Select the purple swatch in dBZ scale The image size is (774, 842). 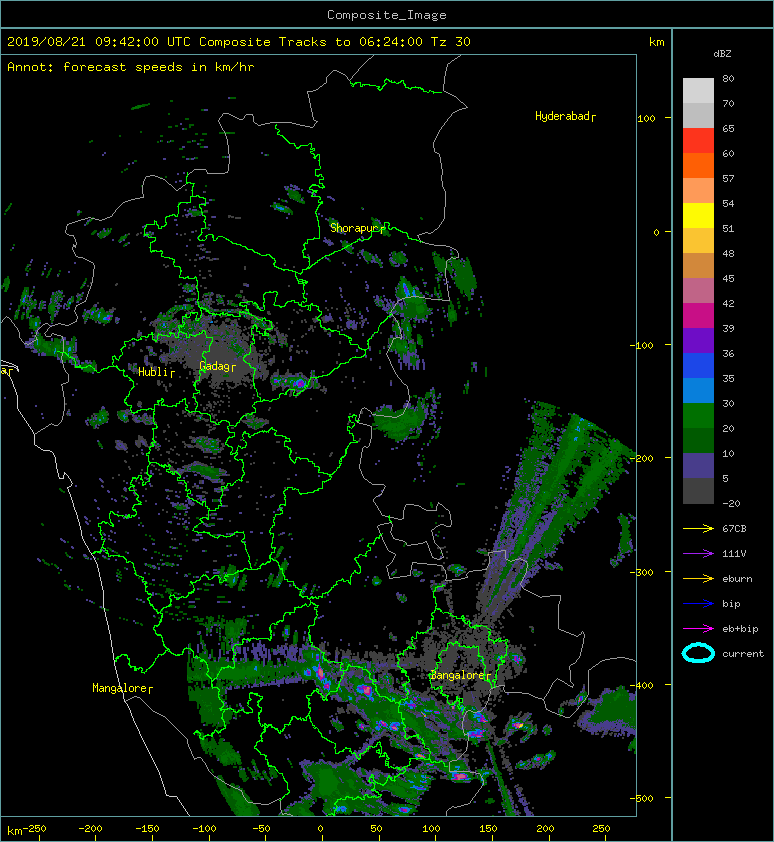click(698, 341)
